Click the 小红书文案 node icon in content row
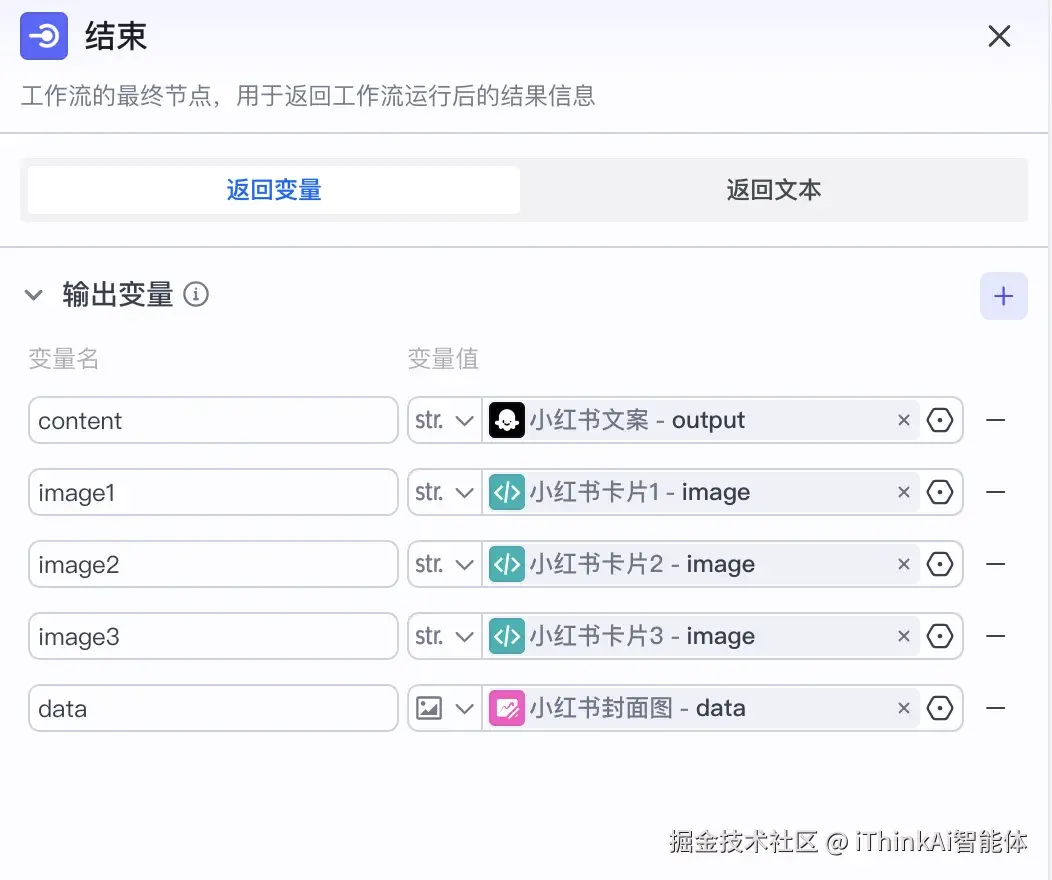The image size is (1052, 880). (x=507, y=420)
